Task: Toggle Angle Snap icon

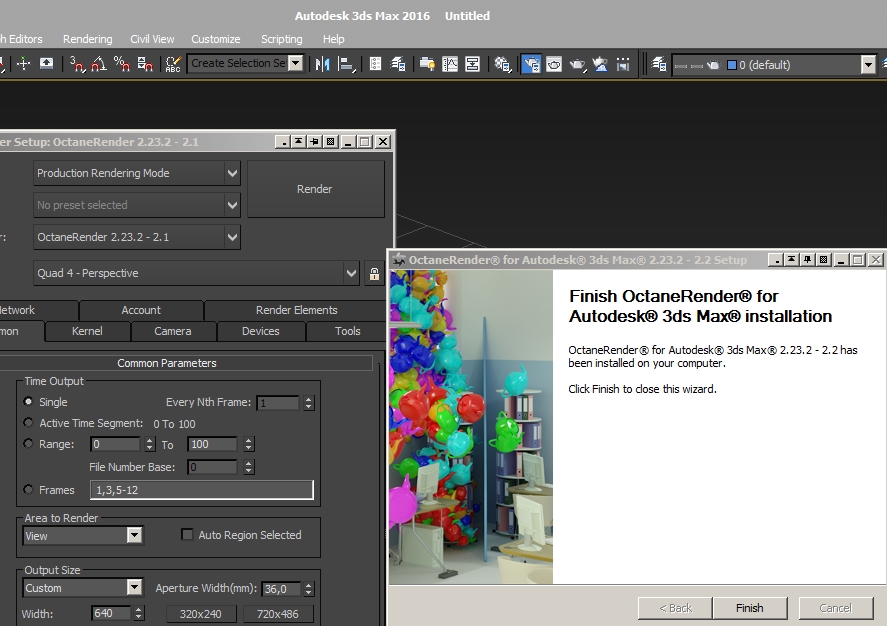Action: pyautogui.click(x=99, y=64)
